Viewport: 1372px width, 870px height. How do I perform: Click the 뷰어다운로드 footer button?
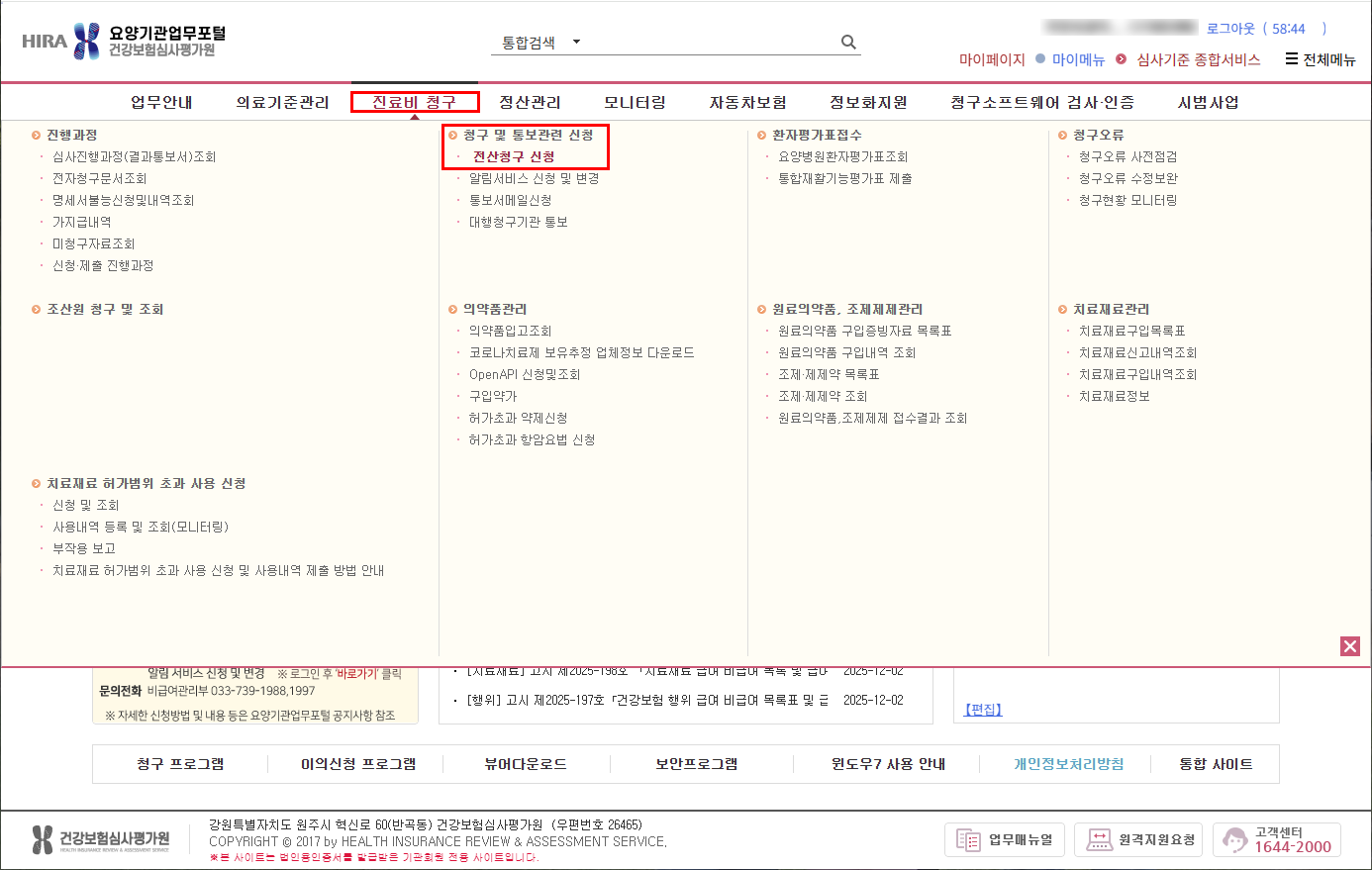click(526, 764)
